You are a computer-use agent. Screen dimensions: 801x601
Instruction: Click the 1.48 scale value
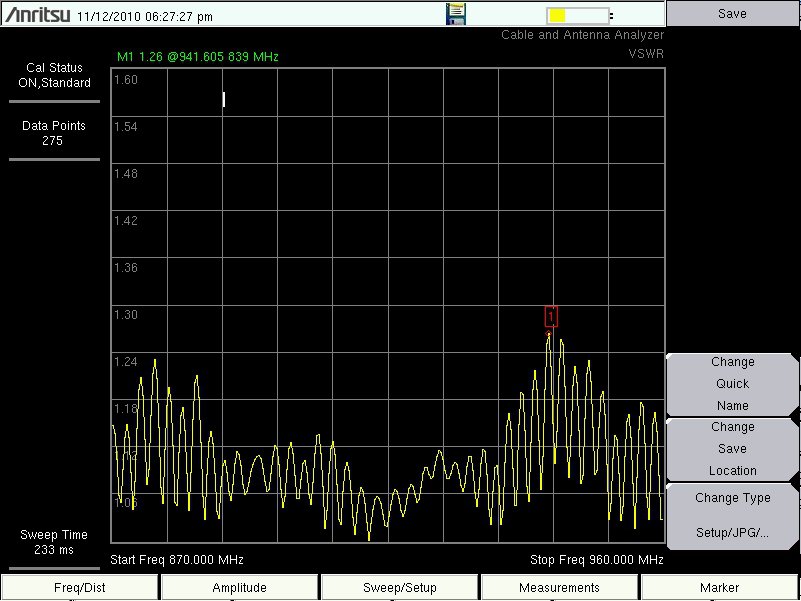point(126,174)
